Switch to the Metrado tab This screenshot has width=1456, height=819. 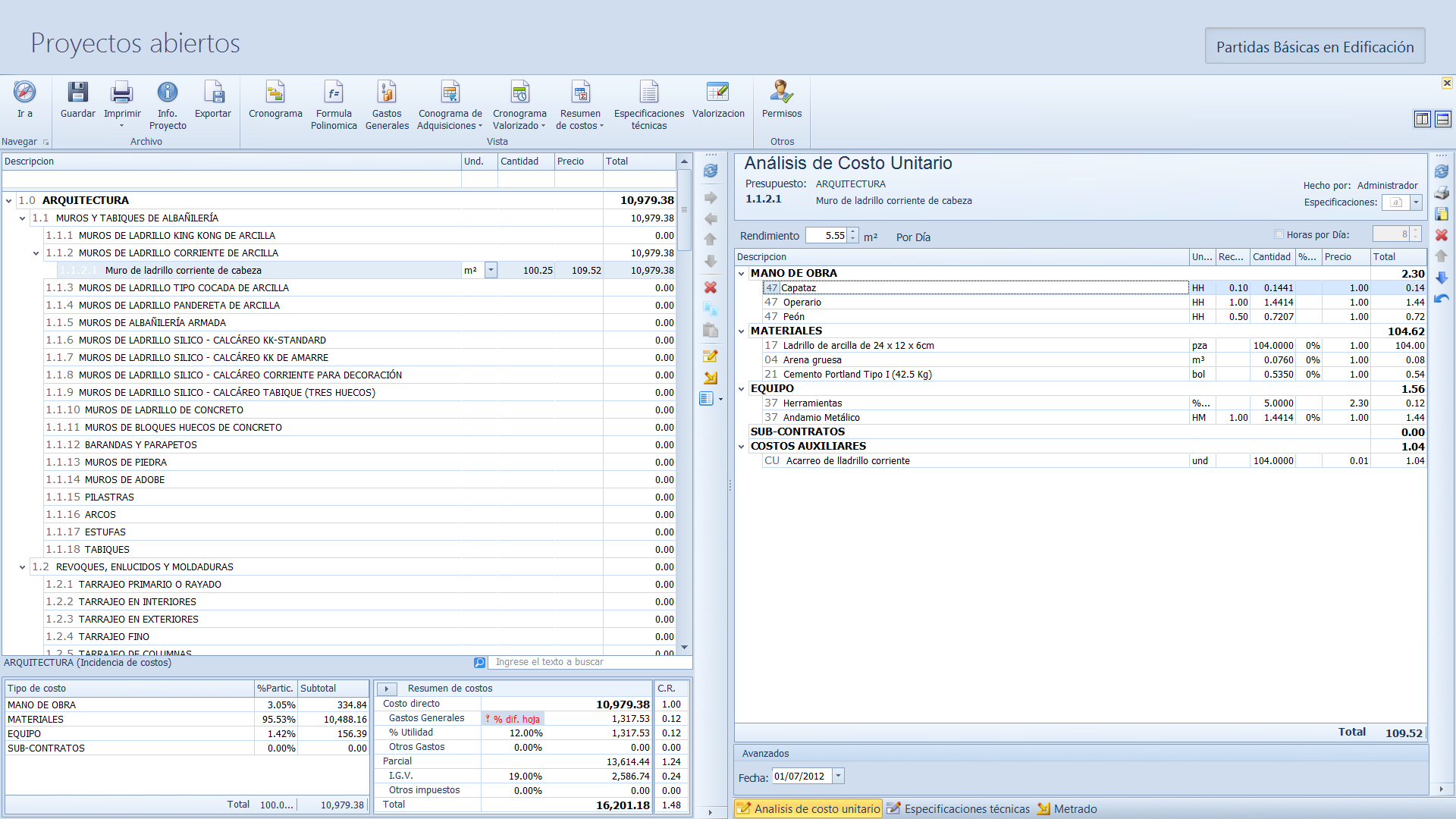(x=1067, y=809)
